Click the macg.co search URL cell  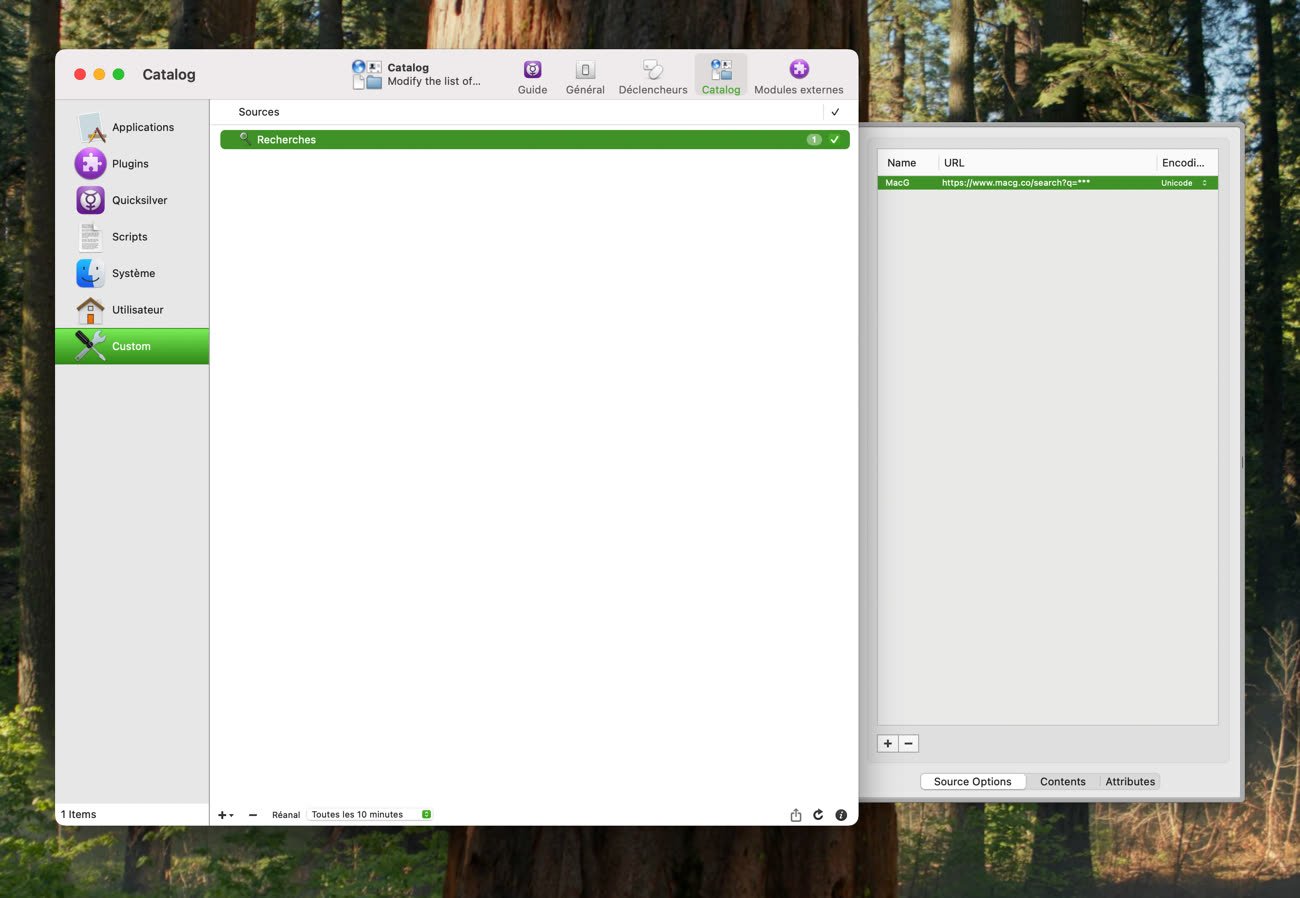(x=1016, y=183)
